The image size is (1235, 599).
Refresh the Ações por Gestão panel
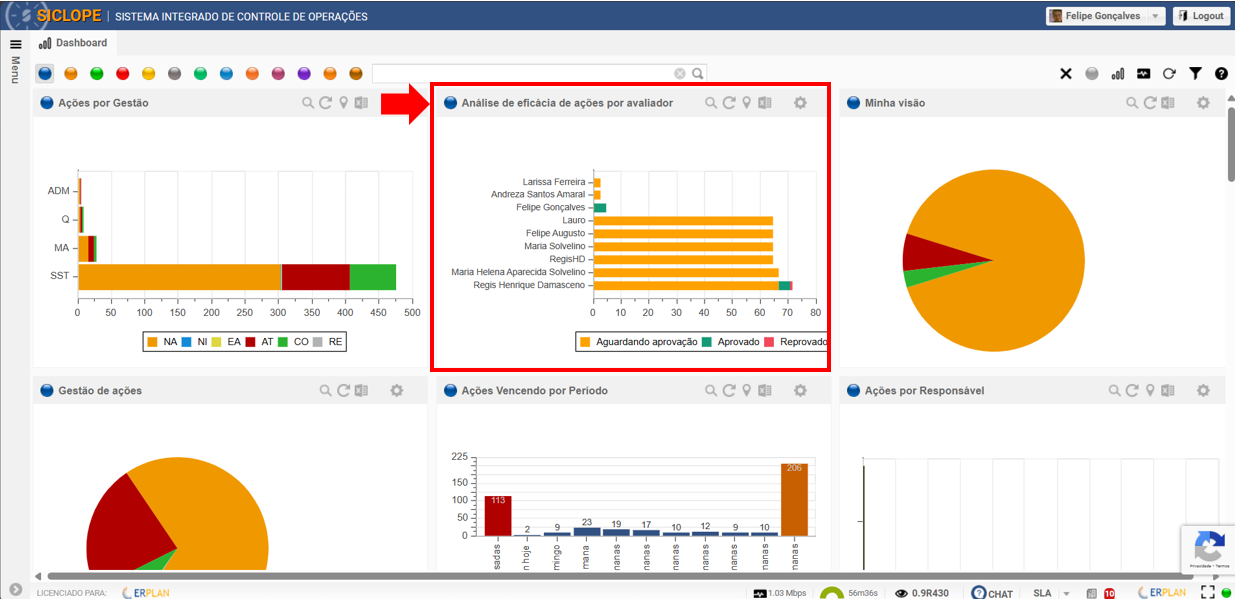coord(326,103)
